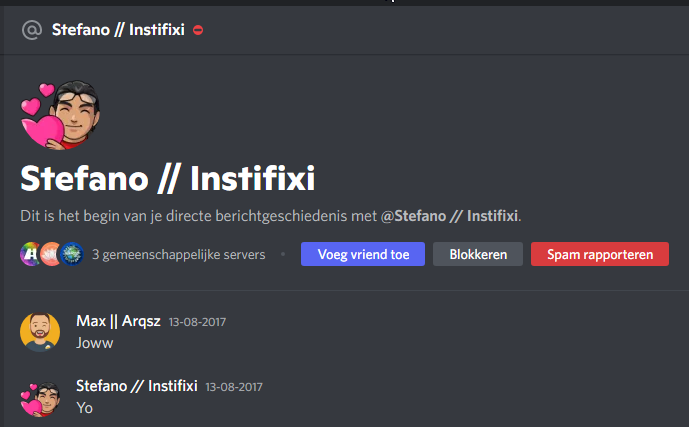This screenshot has width=689, height=427.
Task: Click 'Voeg vriend toe' to add friend
Action: tap(363, 254)
